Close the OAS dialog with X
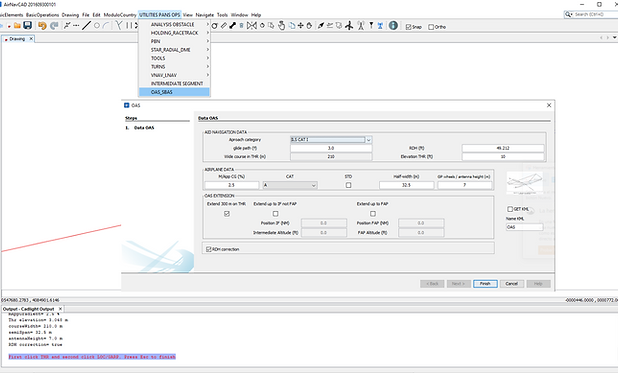618x373 pixels. point(549,105)
